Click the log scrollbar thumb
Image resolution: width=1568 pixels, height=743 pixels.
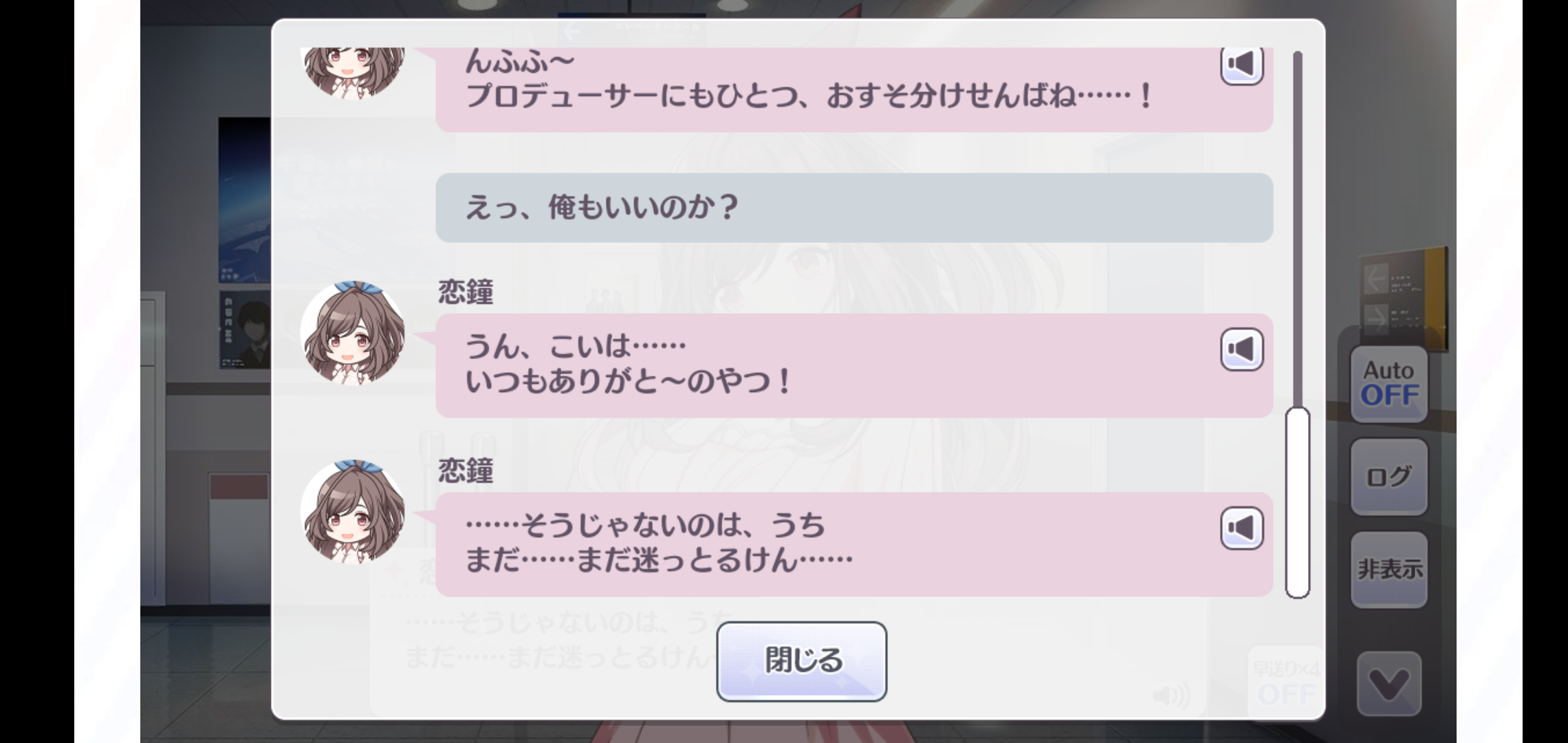(x=1298, y=503)
